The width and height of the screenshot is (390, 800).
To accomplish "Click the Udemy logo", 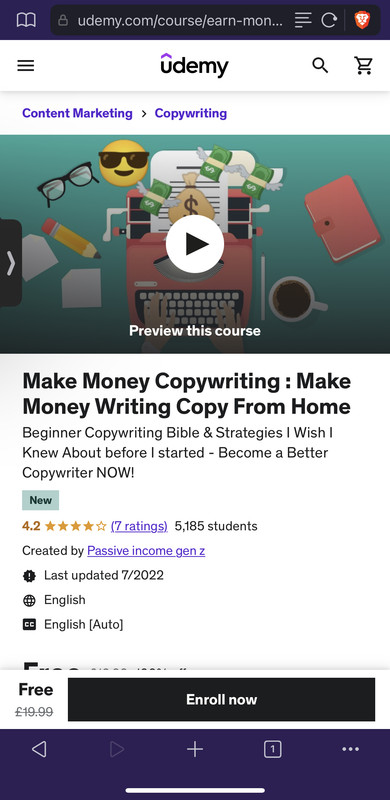I will click(194, 65).
